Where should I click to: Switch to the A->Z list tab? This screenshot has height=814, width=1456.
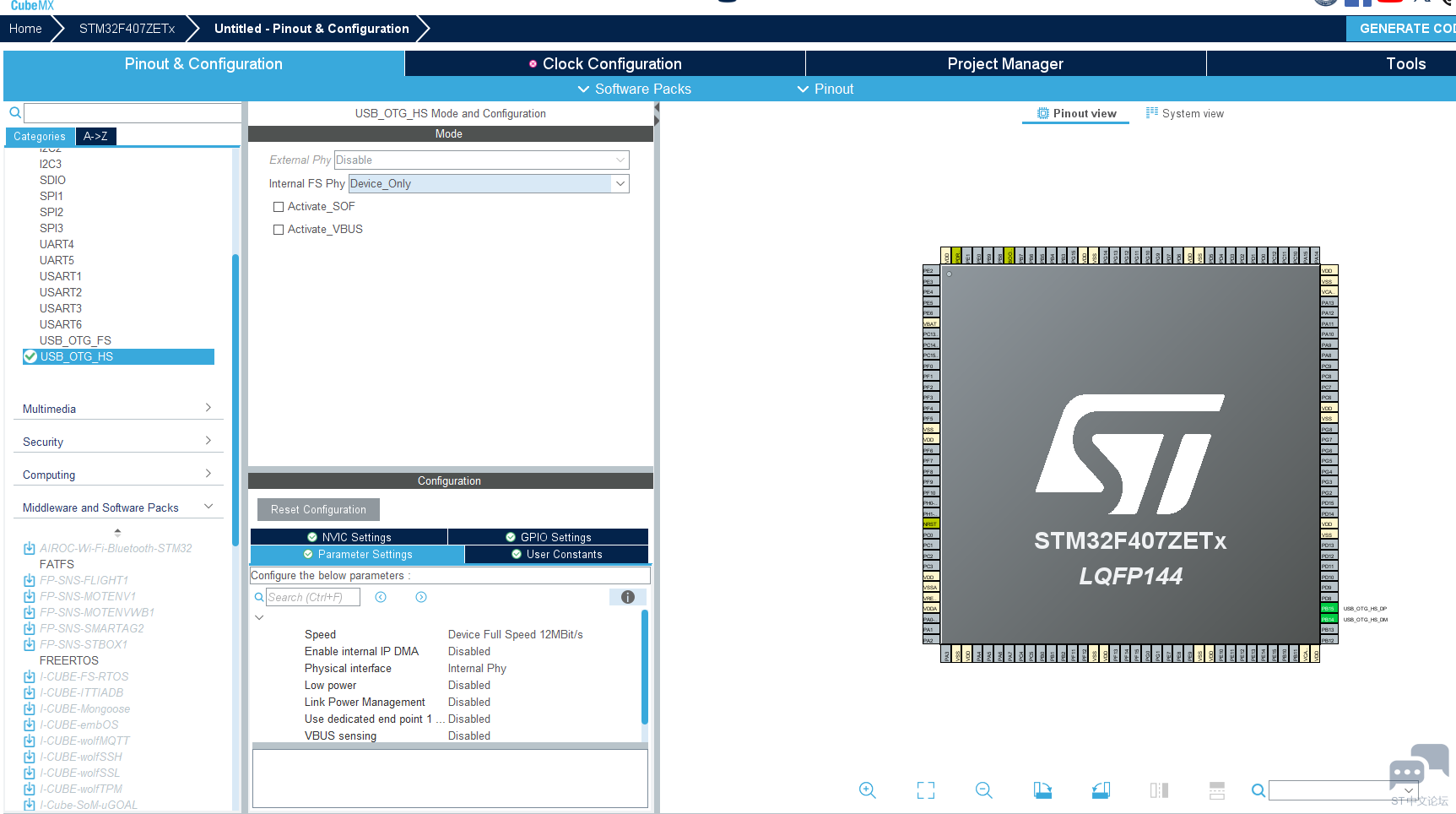pos(95,136)
